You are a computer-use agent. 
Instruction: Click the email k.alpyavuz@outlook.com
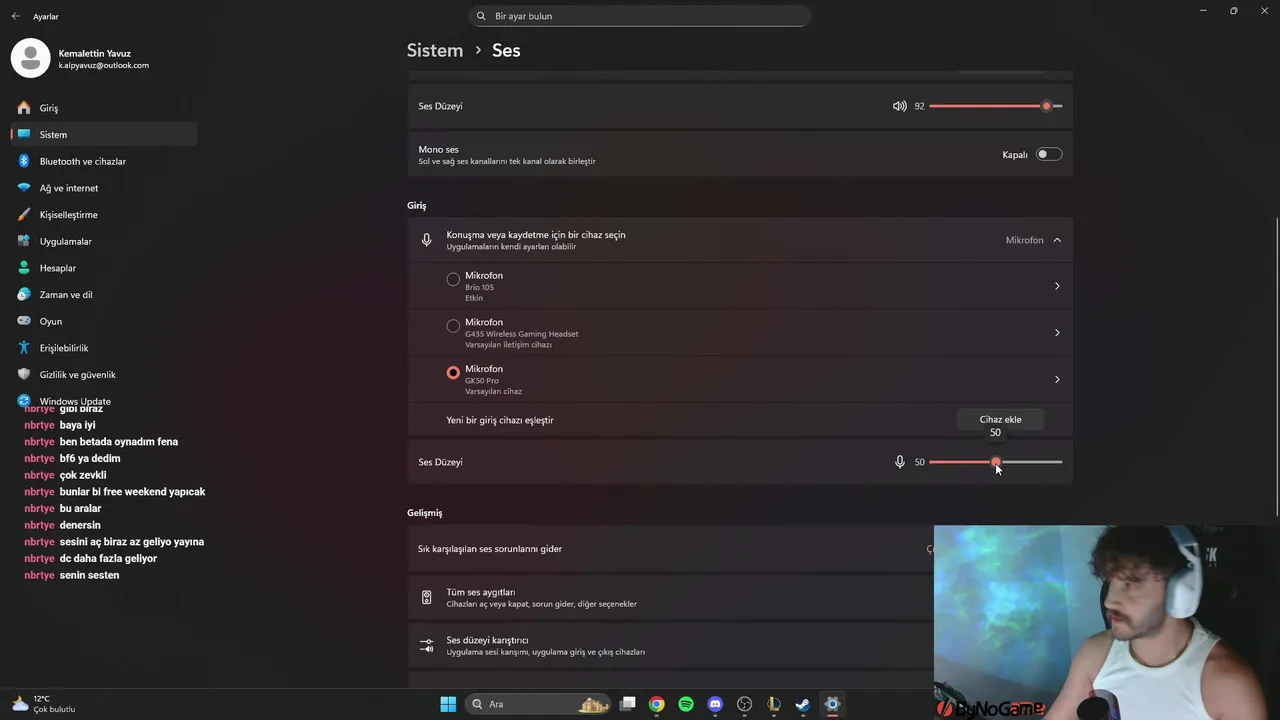coord(103,66)
